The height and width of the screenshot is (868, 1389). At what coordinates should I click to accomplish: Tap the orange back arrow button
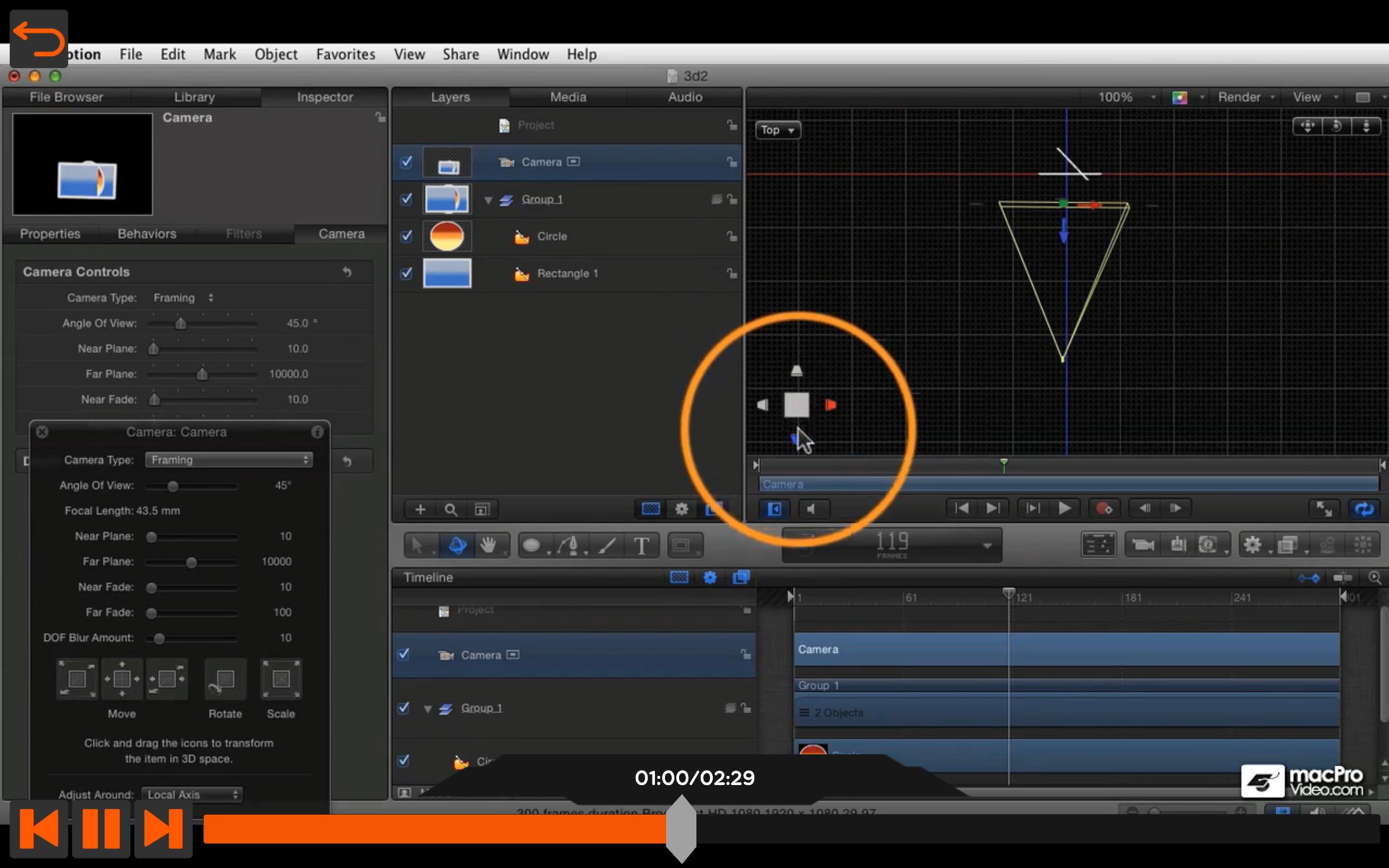coord(39,39)
